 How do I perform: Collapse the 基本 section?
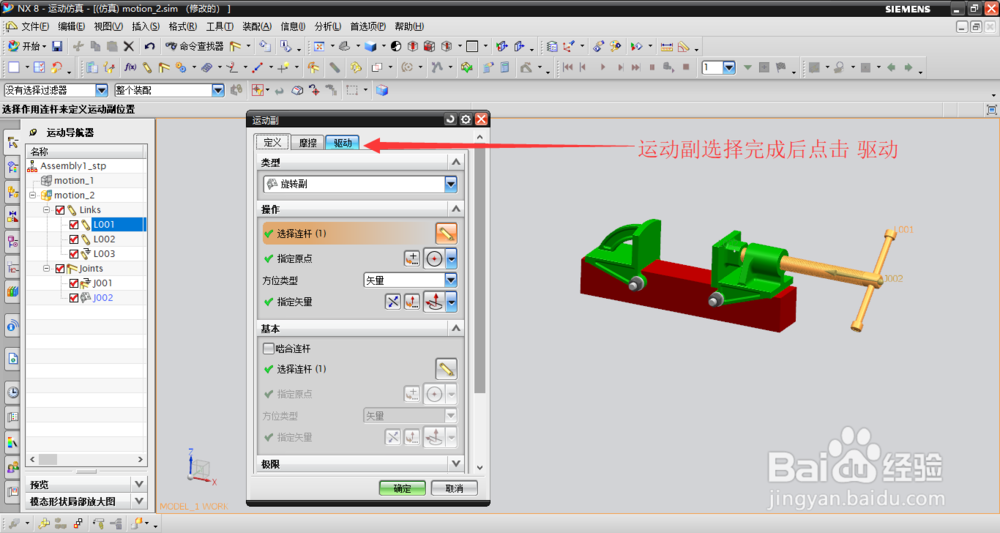pyautogui.click(x=456, y=328)
